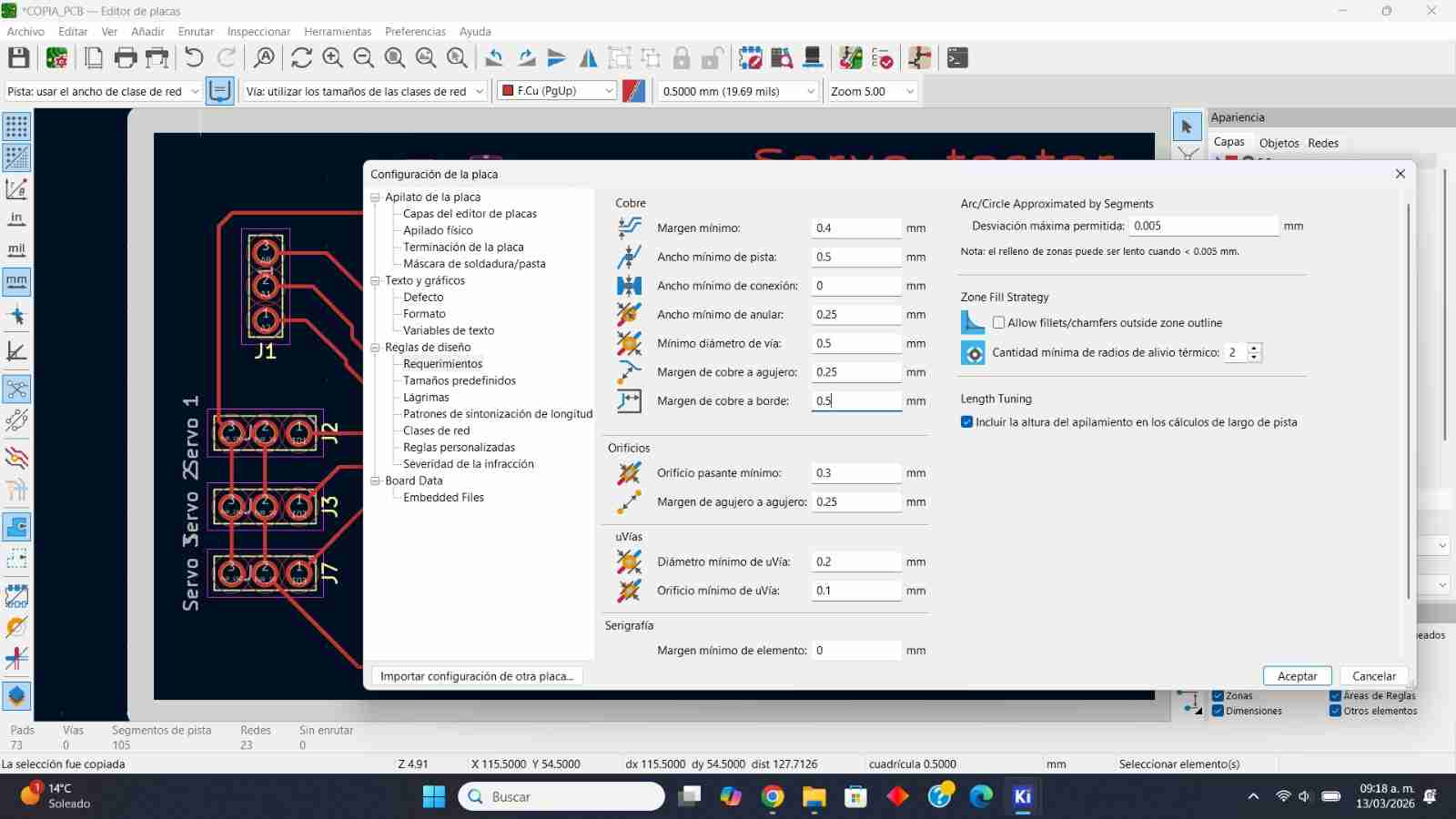Switch units to mils in left toolbar
Viewport: 1456px width, 819px height.
pos(16,249)
